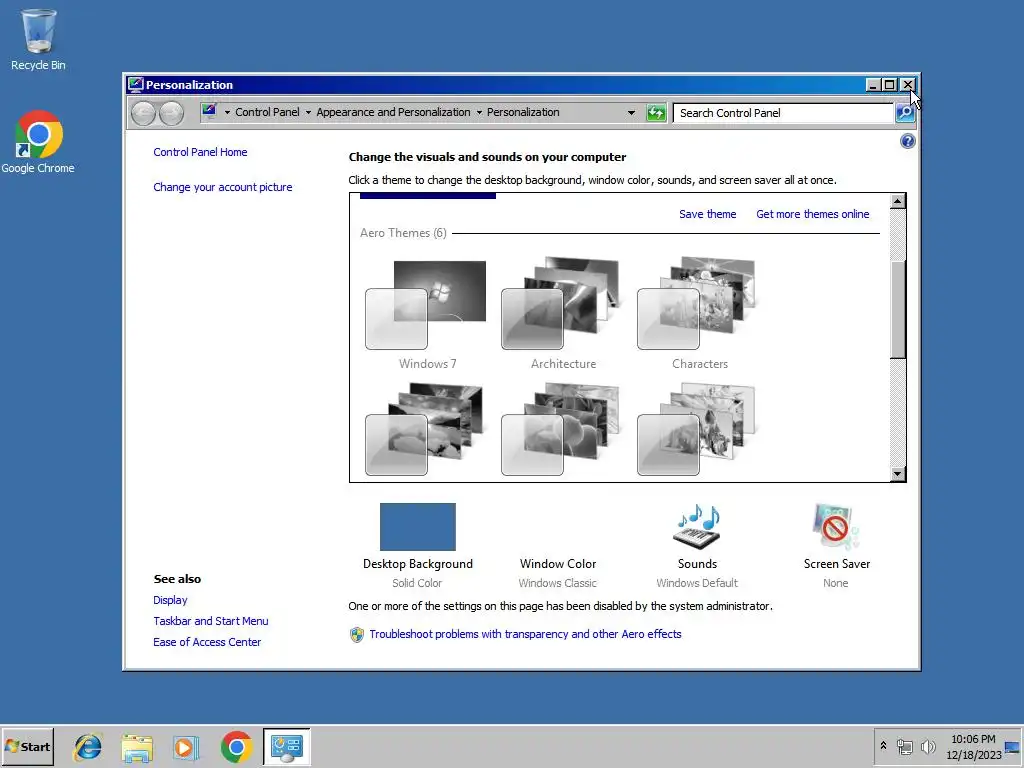The height and width of the screenshot is (768, 1024).
Task: Open the Control Panel Home link
Action: click(200, 152)
